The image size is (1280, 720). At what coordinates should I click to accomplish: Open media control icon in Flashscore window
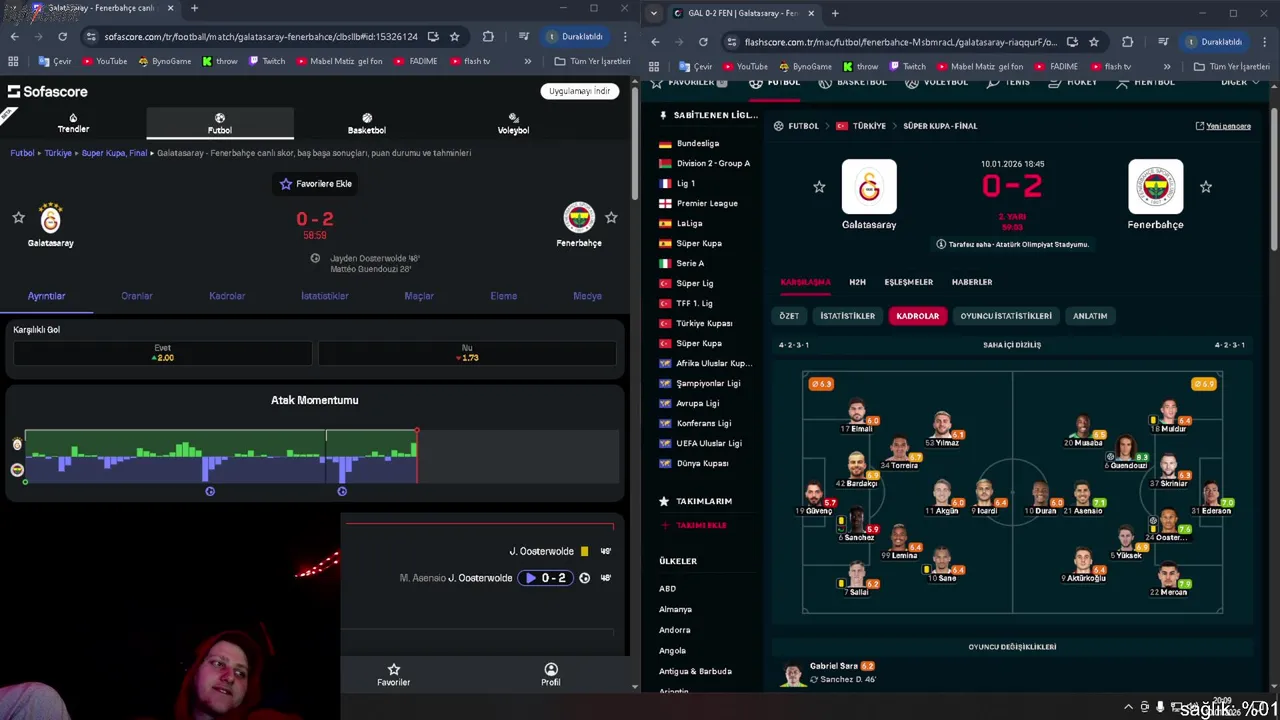click(x=1163, y=42)
